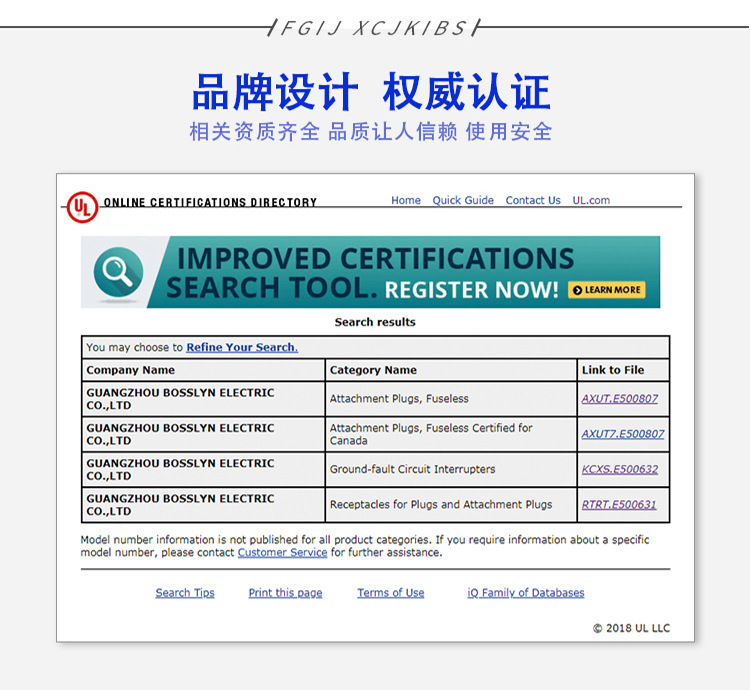The width and height of the screenshot is (750, 690).
Task: Click the Customer Service link
Action: click(282, 552)
